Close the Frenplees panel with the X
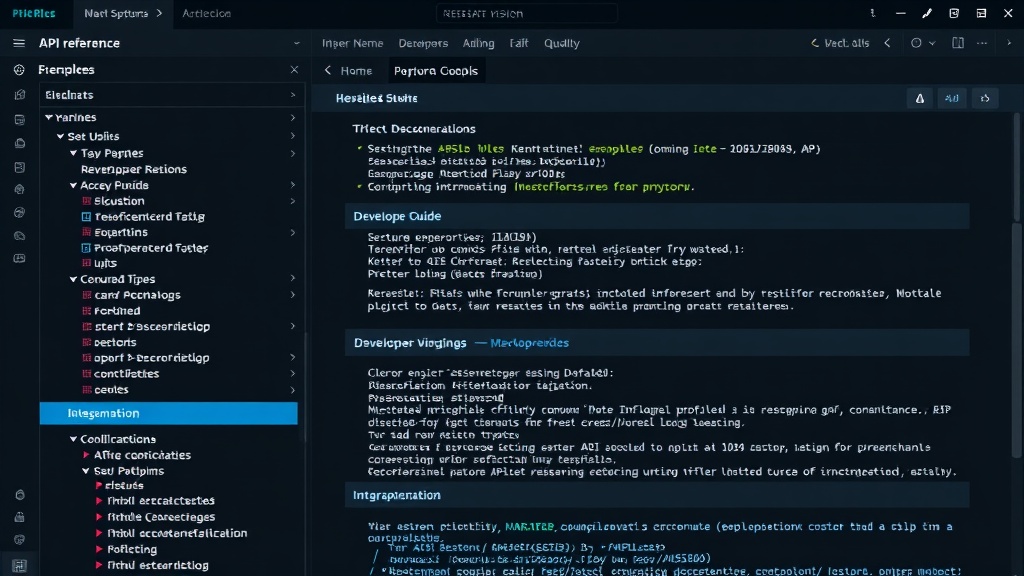 pos(294,70)
